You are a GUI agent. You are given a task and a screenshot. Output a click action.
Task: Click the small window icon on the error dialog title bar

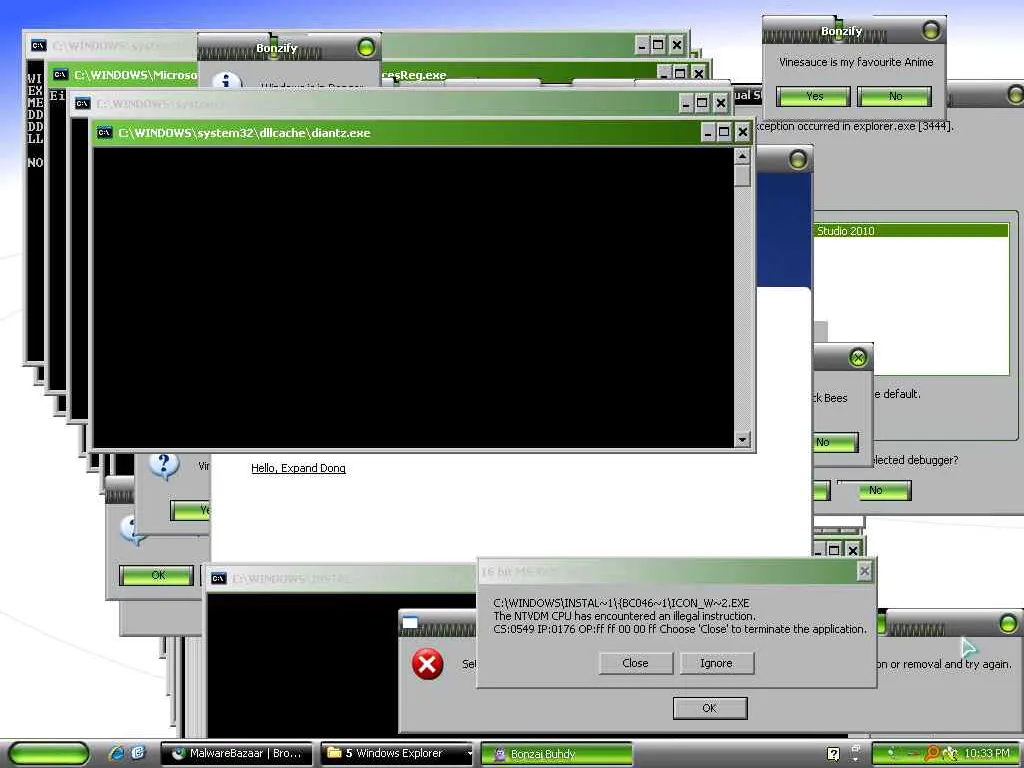pyautogui.click(x=410, y=622)
